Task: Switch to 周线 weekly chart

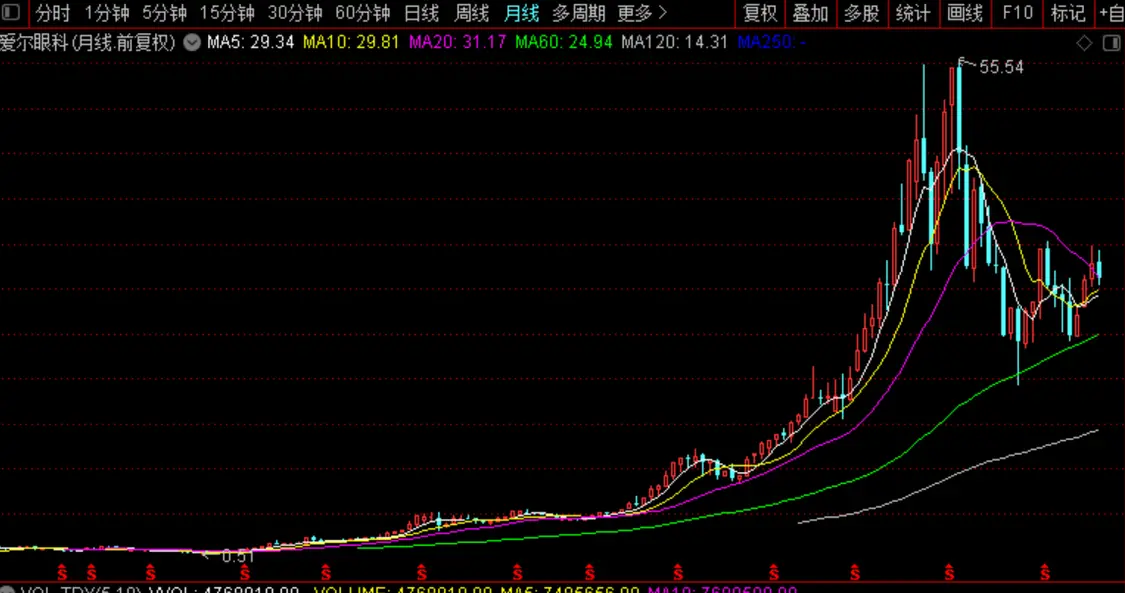Action: tap(471, 13)
